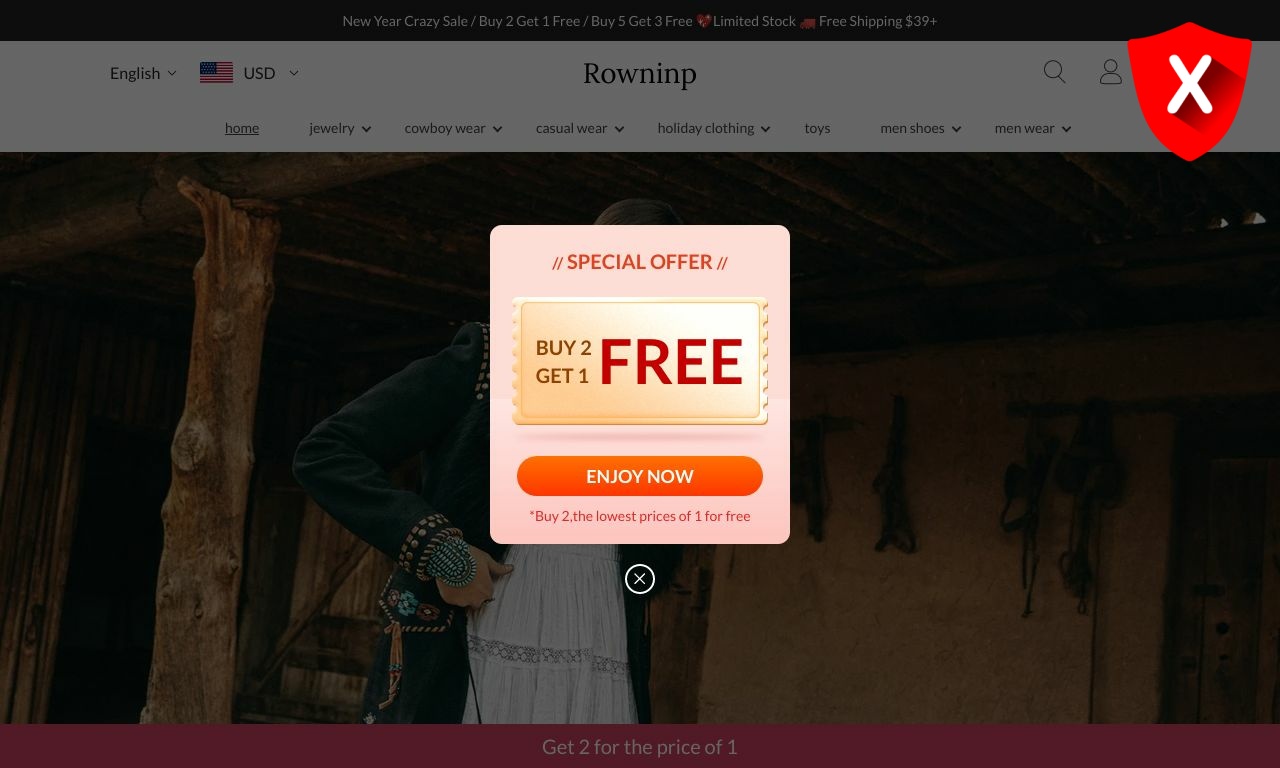Viewport: 1280px width, 768px height.
Task: Expand the men wear submenu arrow
Action: [1066, 129]
